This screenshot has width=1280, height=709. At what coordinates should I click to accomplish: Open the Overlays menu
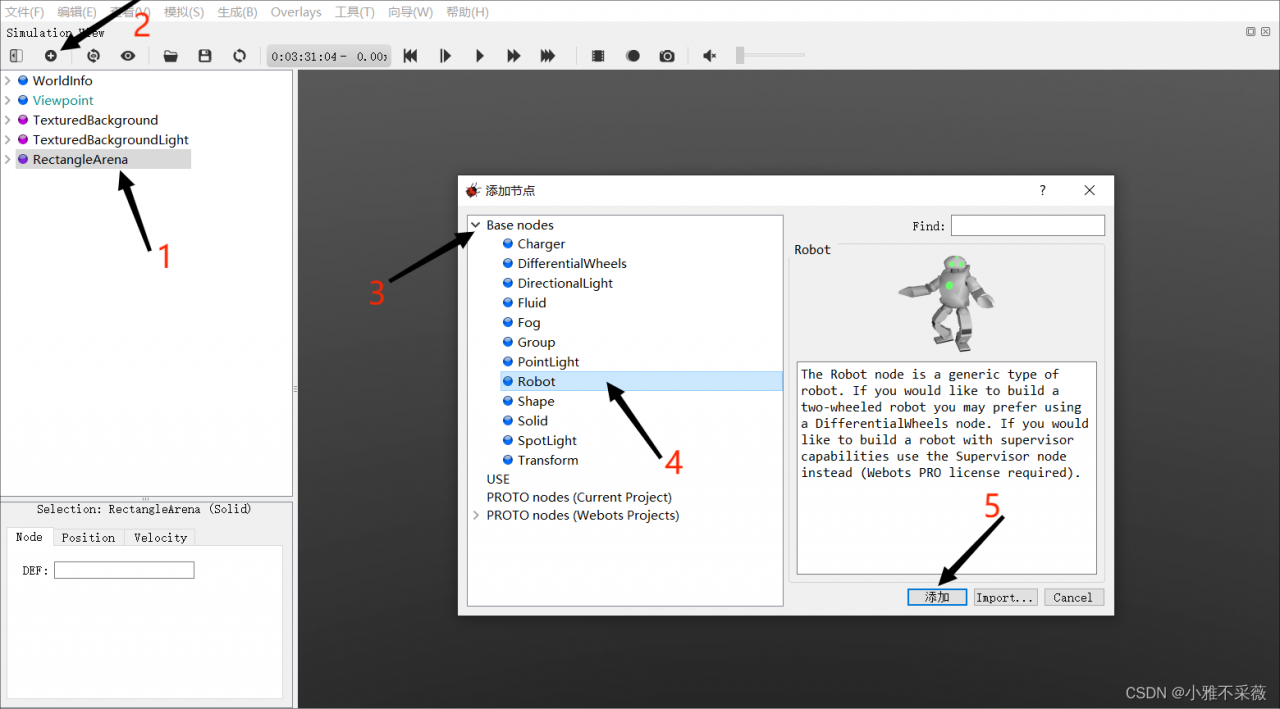[x=296, y=12]
